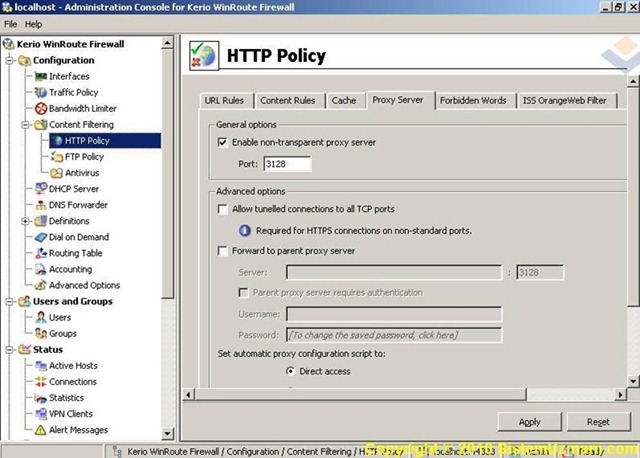This screenshot has width=640, height=458.
Task: Click tree panel scroll up arrow
Action: pos(167,43)
